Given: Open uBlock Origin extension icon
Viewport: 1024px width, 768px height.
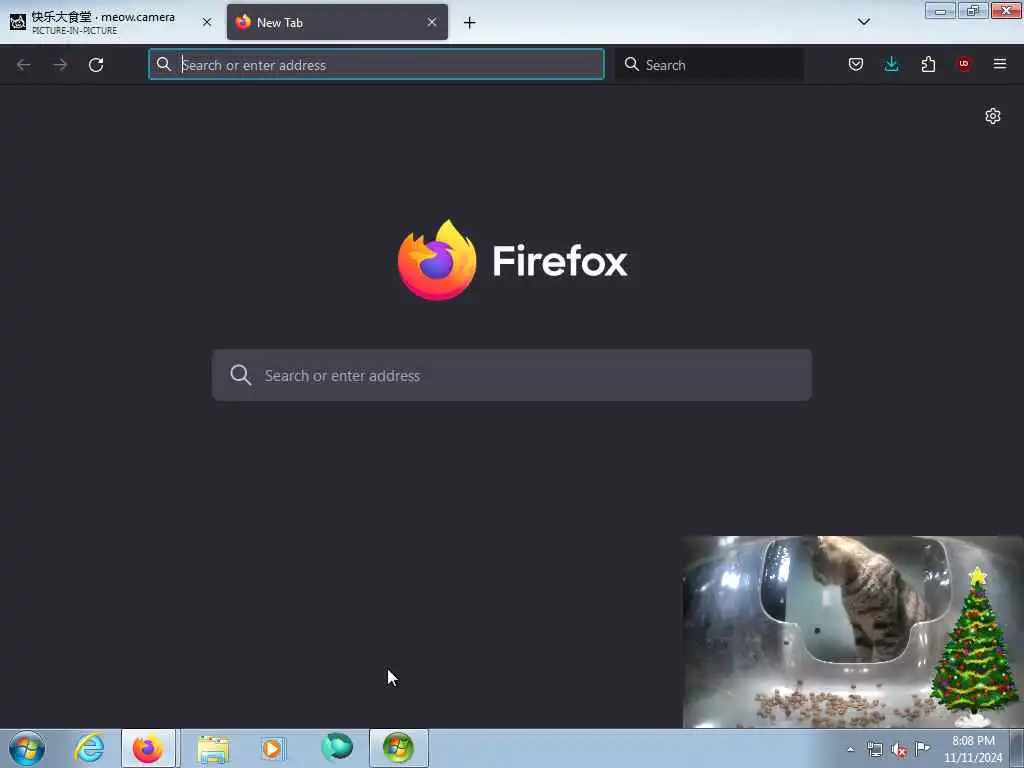Looking at the screenshot, I should (964, 64).
